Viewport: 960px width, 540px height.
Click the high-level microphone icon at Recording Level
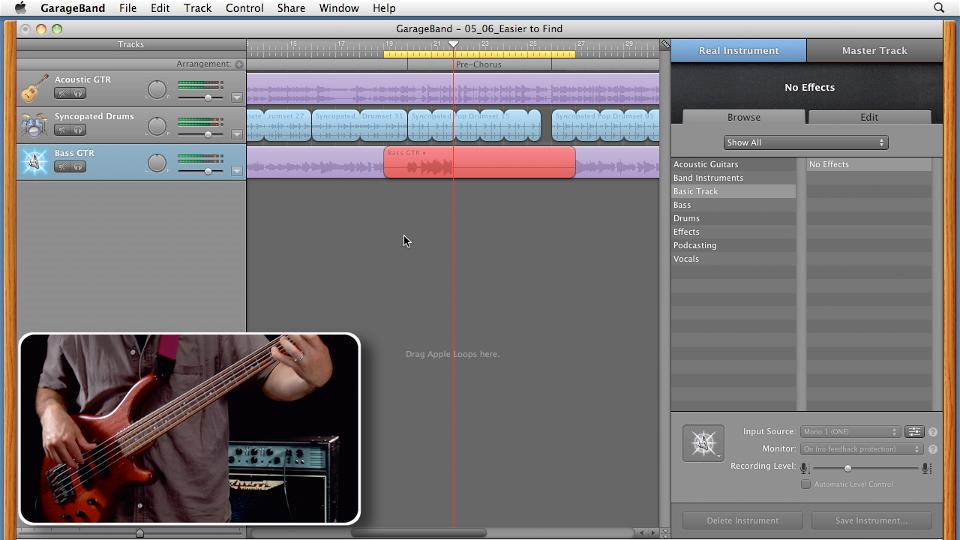point(927,468)
